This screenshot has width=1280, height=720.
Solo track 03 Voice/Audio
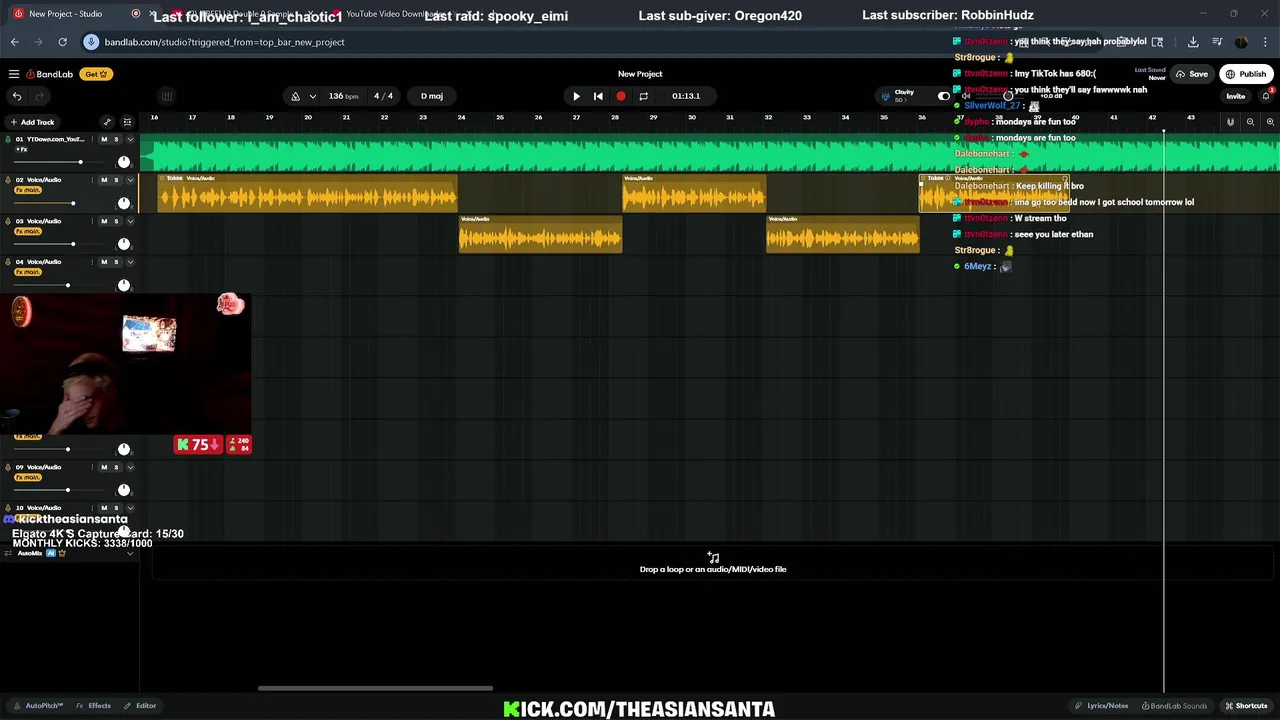click(x=116, y=221)
